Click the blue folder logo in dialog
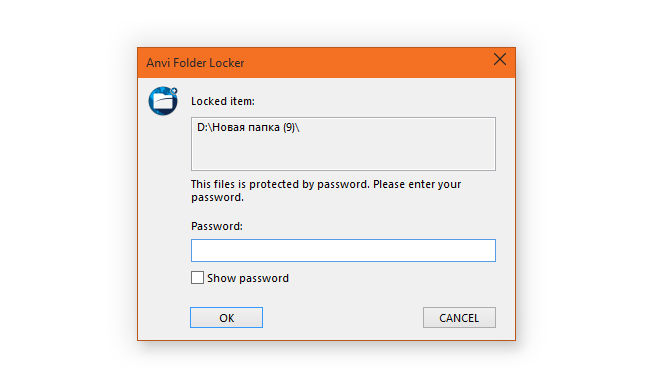 click(x=163, y=101)
